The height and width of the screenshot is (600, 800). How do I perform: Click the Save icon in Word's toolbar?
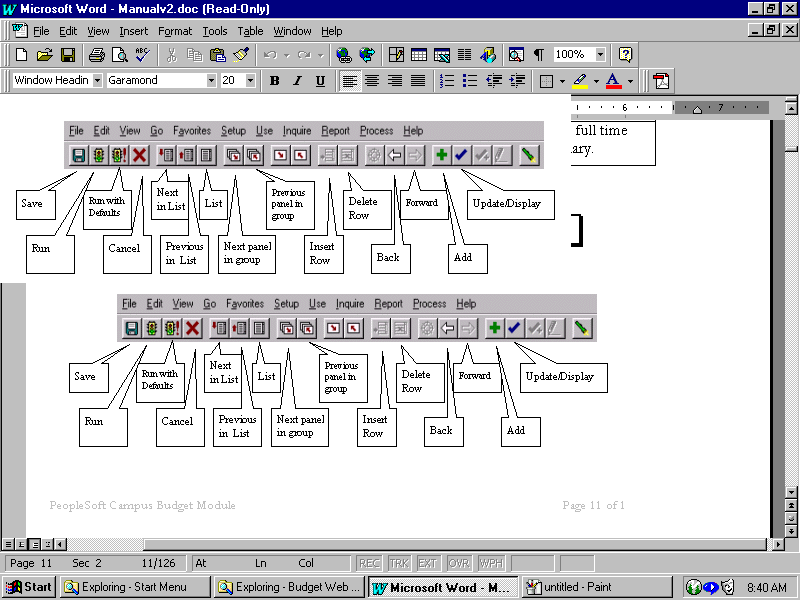click(68, 55)
